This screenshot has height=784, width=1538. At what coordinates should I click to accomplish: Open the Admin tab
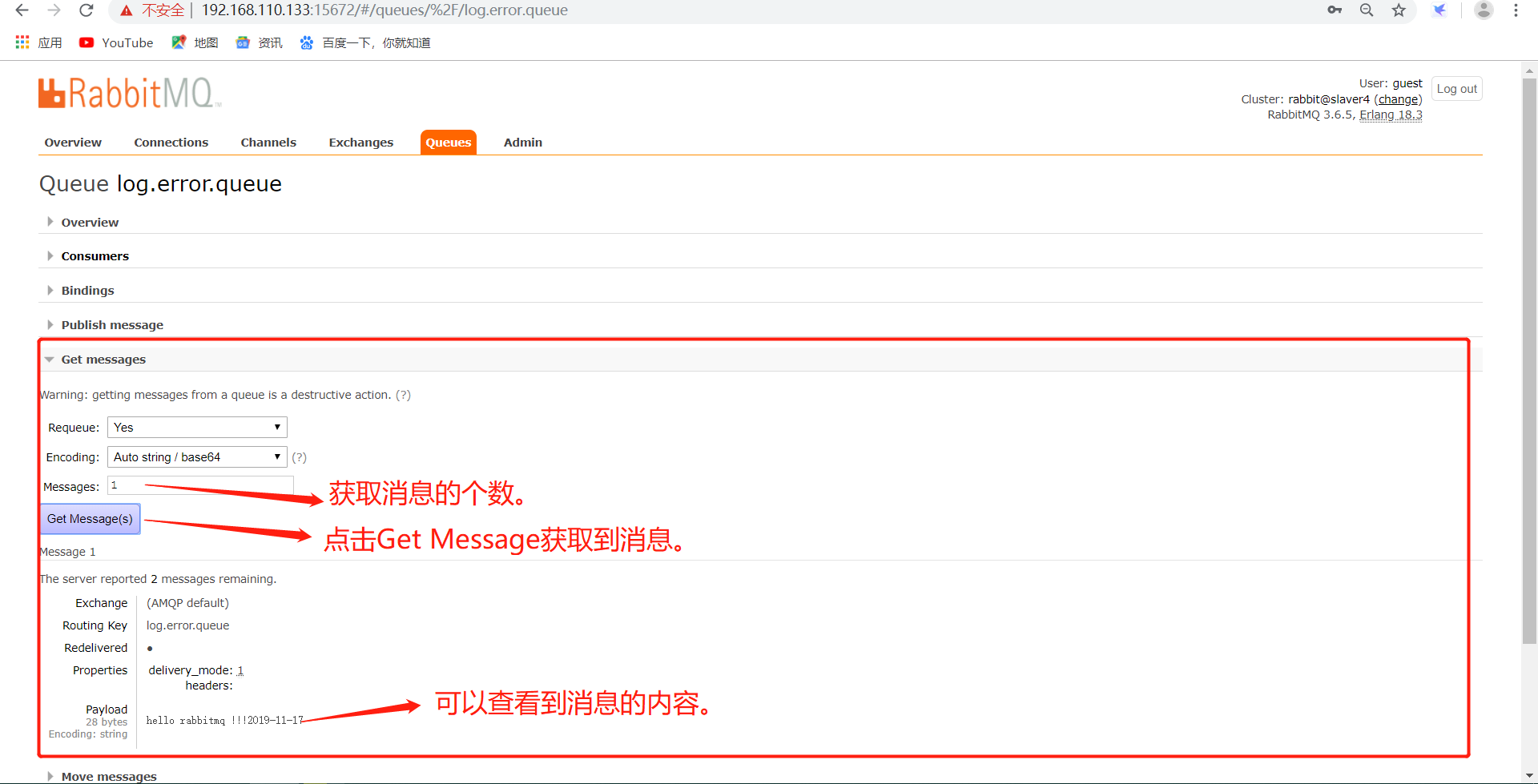coord(523,143)
